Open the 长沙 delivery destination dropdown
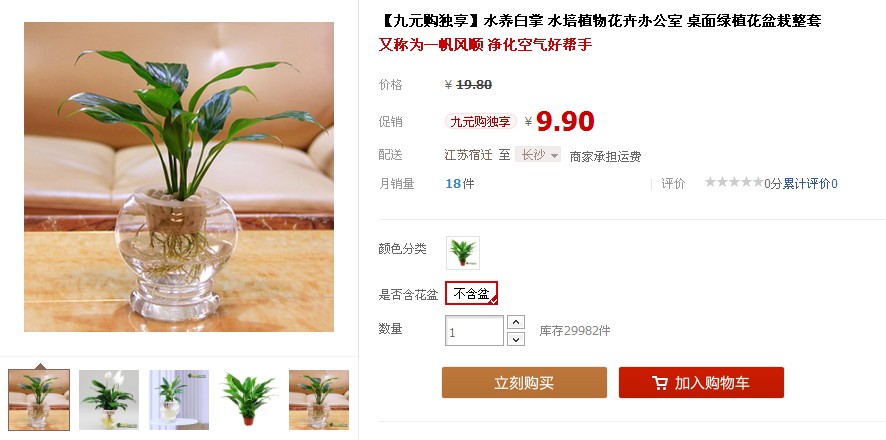This screenshot has width=886, height=440. tap(537, 155)
